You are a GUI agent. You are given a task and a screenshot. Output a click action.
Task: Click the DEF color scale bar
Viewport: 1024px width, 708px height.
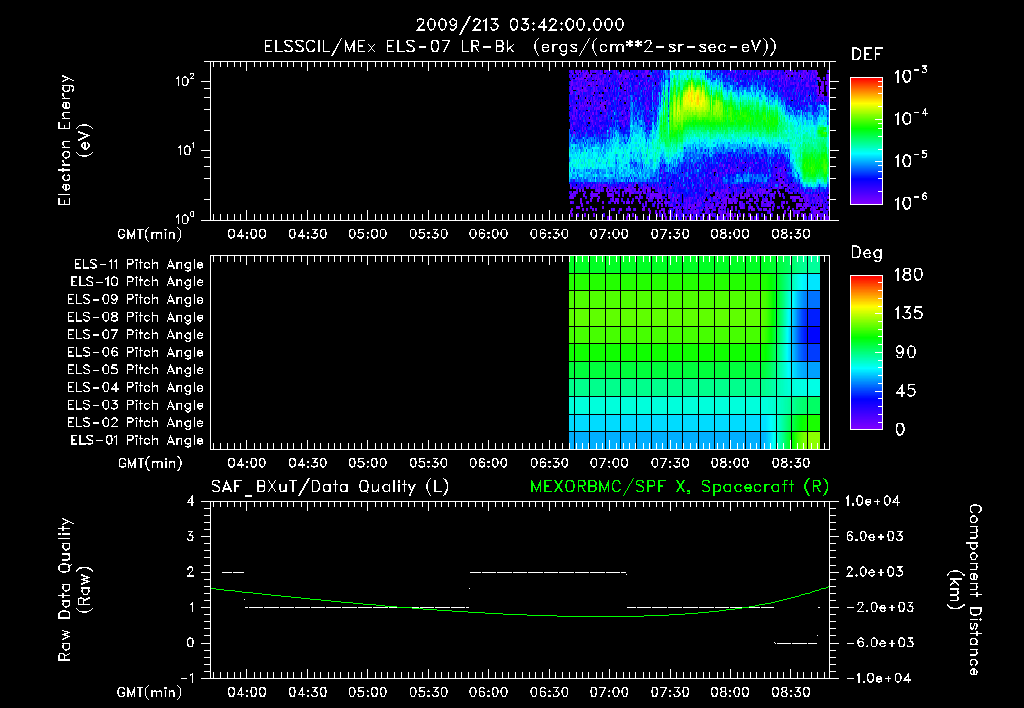(866, 141)
